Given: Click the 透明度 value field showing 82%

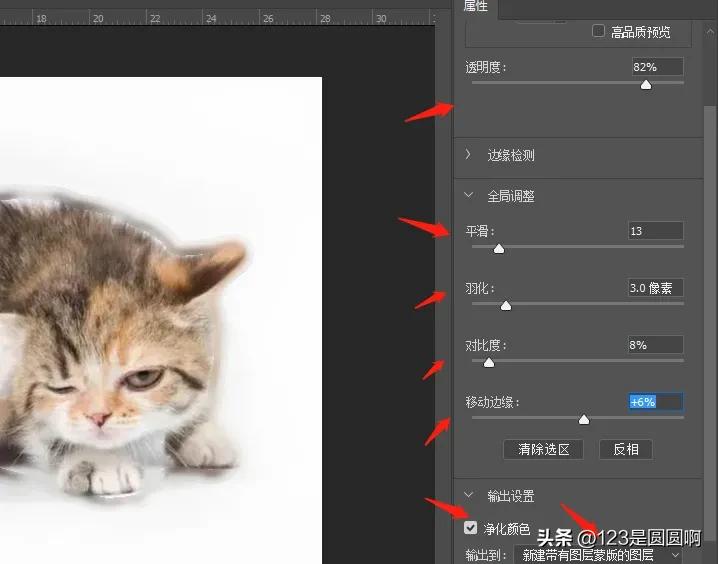Looking at the screenshot, I should 658,67.
